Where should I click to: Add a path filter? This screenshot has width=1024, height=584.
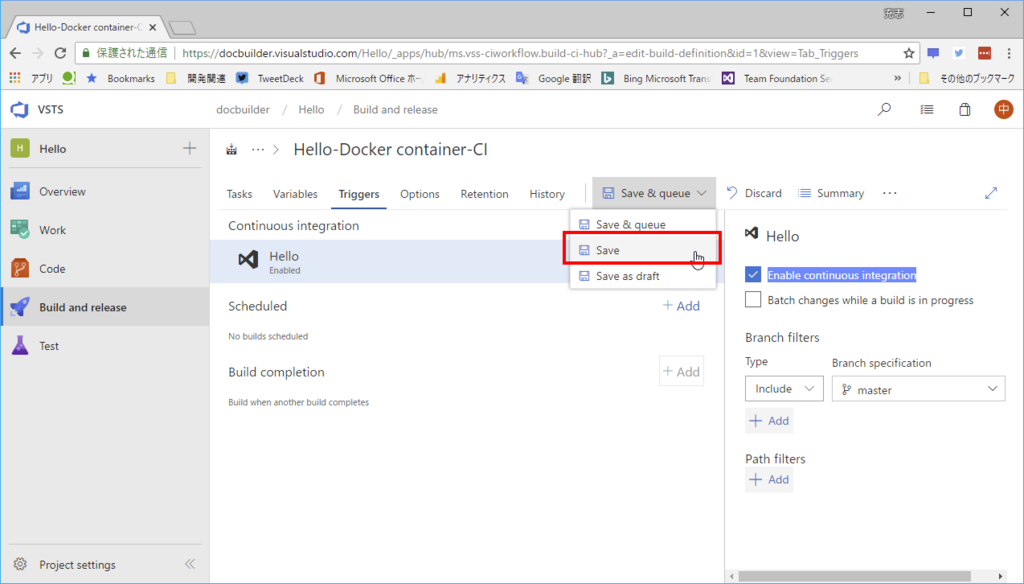click(x=769, y=479)
